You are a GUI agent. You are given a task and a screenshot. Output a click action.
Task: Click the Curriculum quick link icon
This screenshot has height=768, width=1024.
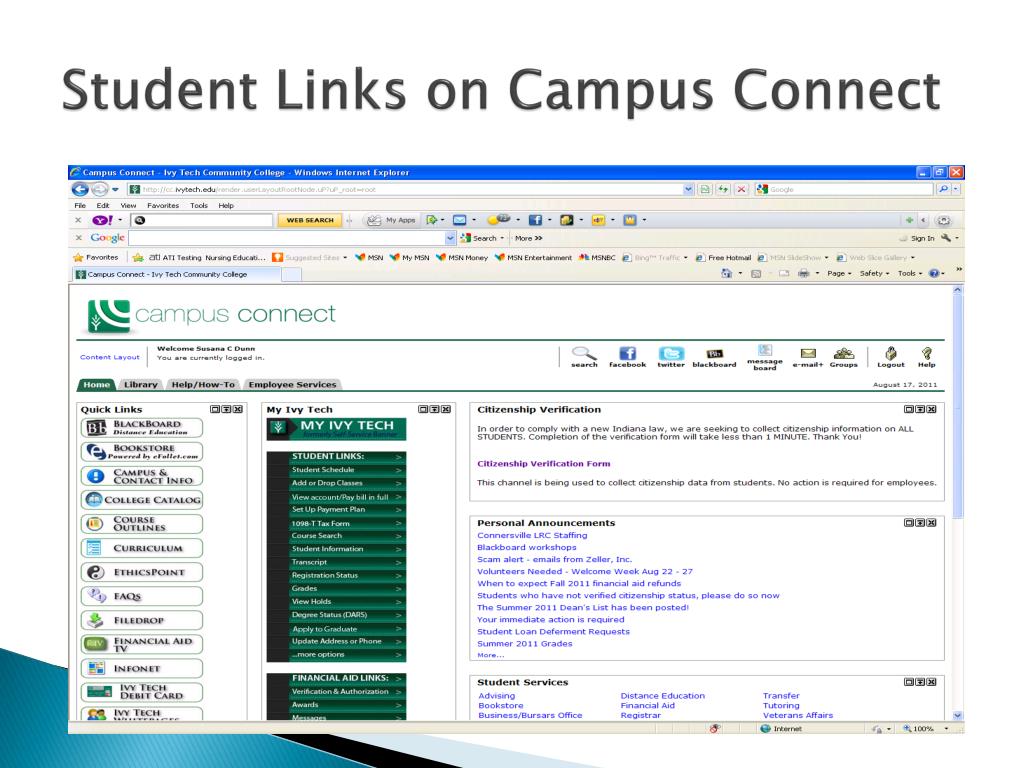point(95,548)
